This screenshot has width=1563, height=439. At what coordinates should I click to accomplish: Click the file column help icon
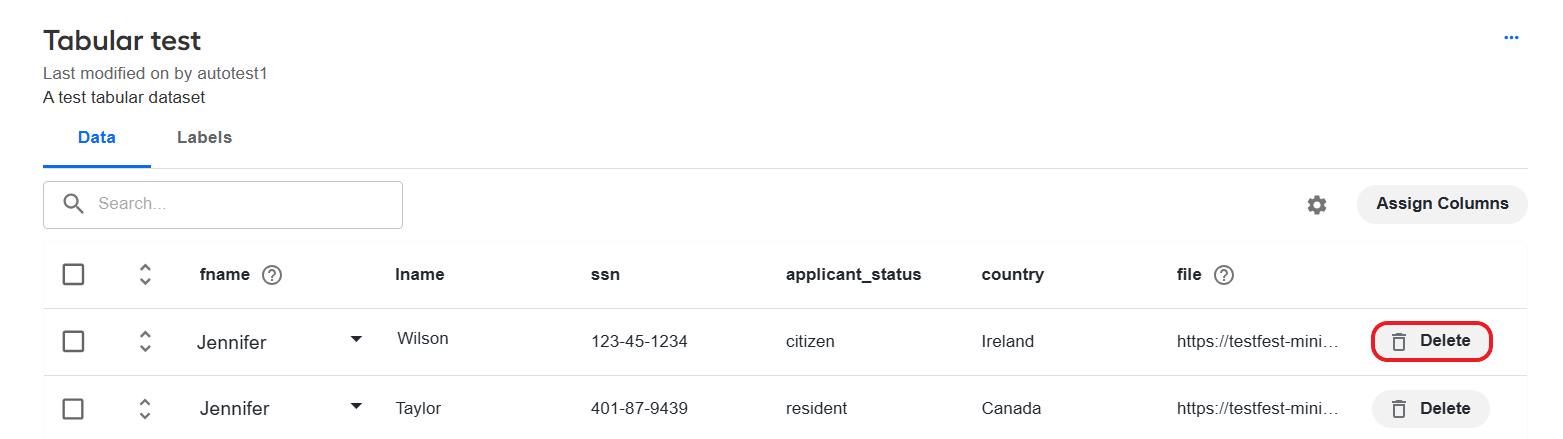tap(1223, 275)
